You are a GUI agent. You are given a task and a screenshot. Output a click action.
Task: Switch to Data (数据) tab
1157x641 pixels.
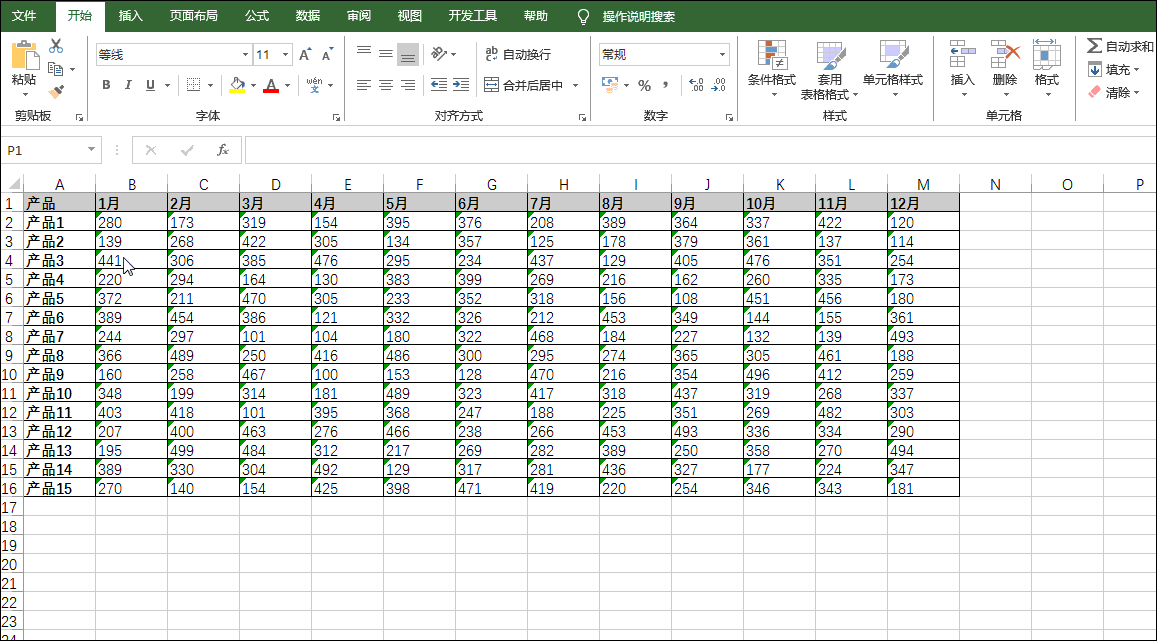tap(308, 16)
